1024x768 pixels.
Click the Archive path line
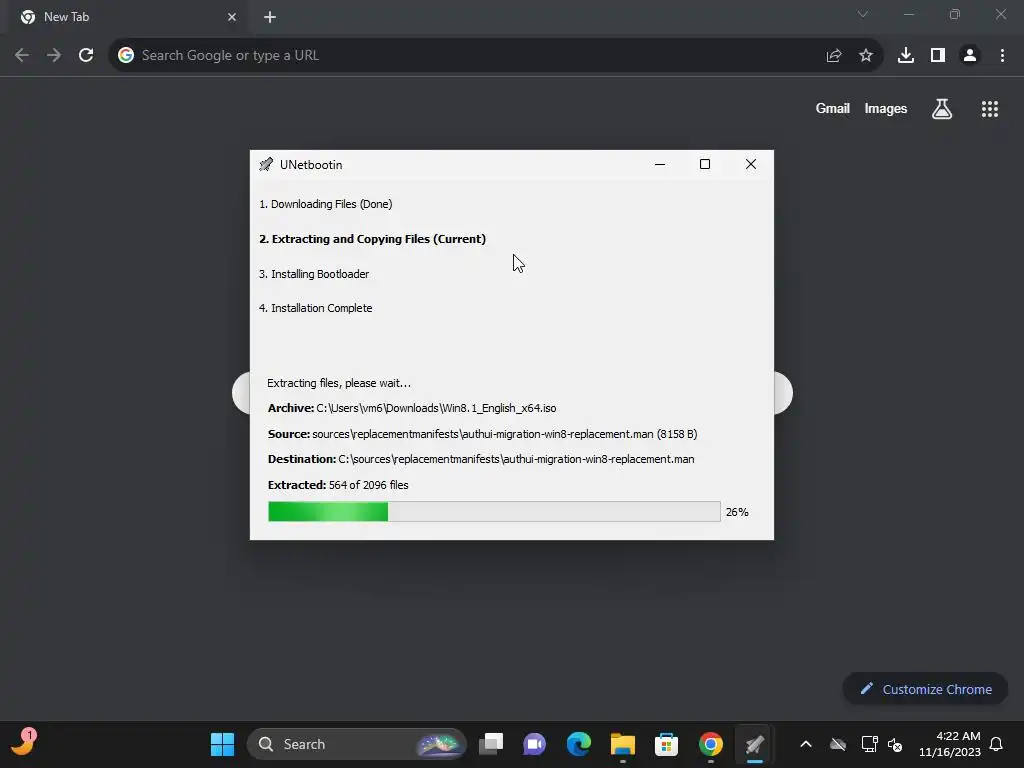[x=412, y=408]
